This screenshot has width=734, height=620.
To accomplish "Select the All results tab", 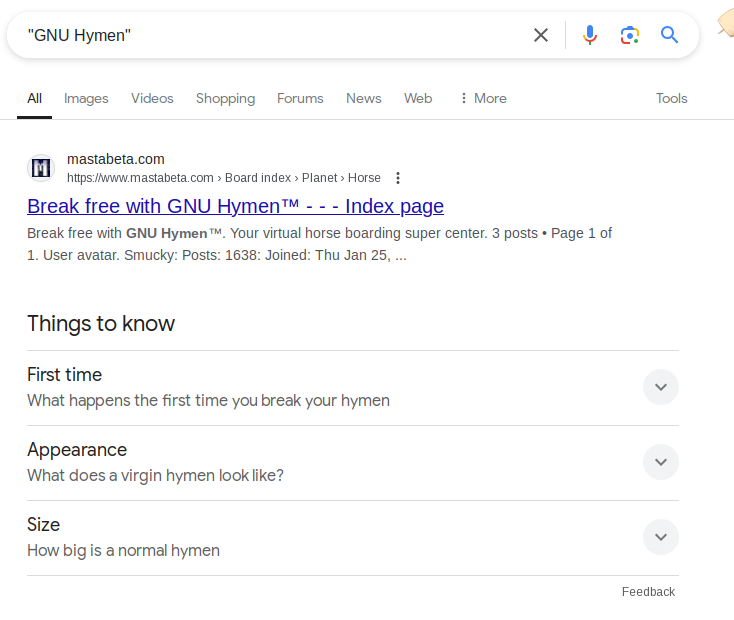I will point(34,98).
